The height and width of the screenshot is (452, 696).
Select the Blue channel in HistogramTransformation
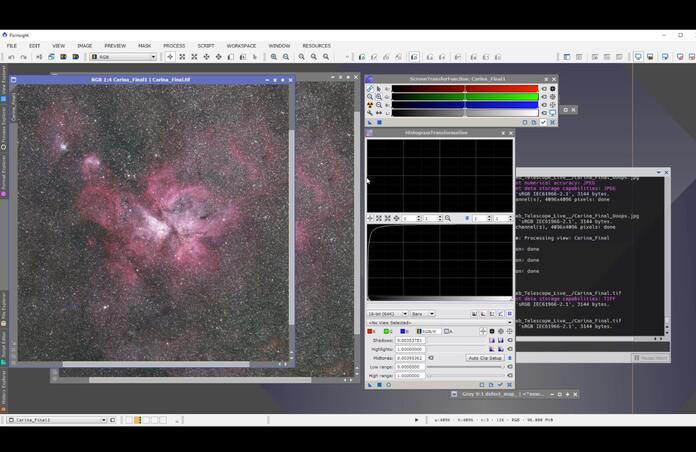point(404,331)
